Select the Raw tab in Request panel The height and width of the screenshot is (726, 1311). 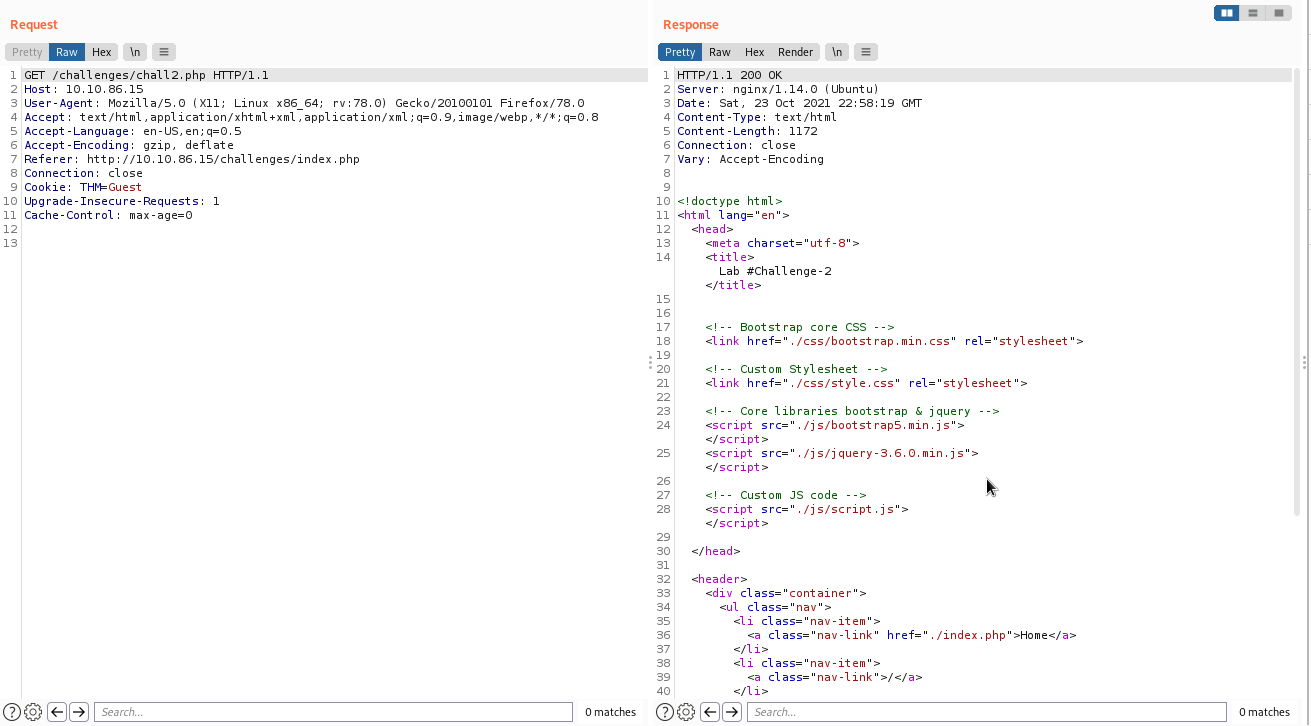[x=67, y=52]
